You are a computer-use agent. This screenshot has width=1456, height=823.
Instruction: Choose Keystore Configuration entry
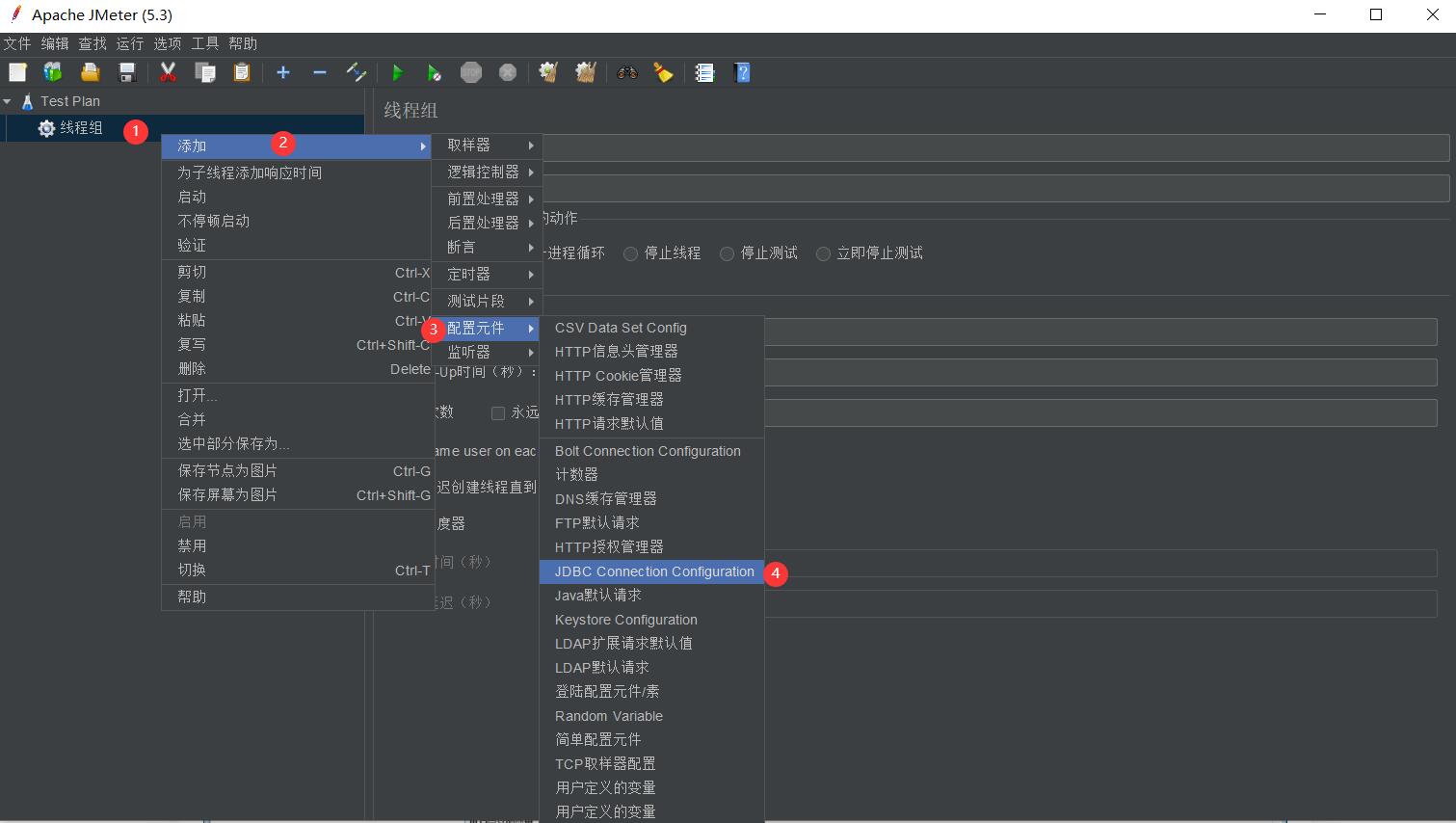[651, 620]
